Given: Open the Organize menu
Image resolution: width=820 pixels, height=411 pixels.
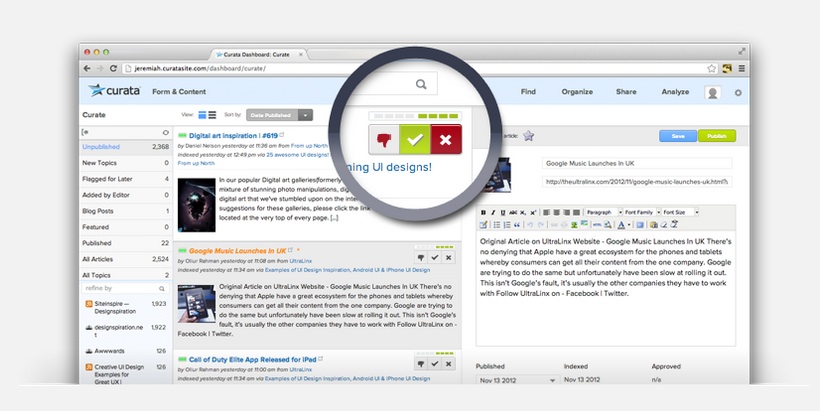Looking at the screenshot, I should click(x=577, y=92).
